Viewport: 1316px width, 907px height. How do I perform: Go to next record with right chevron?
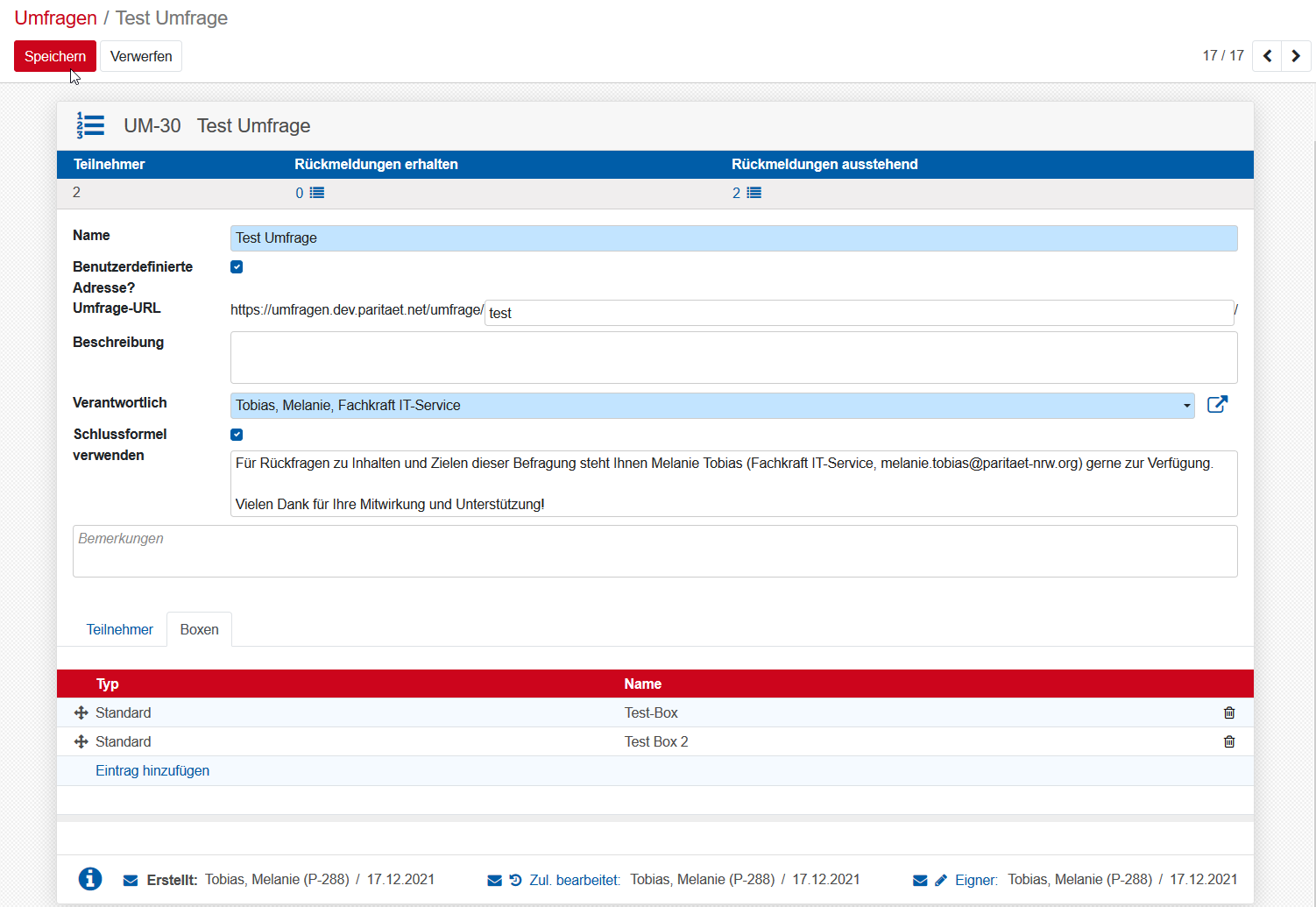pos(1296,56)
